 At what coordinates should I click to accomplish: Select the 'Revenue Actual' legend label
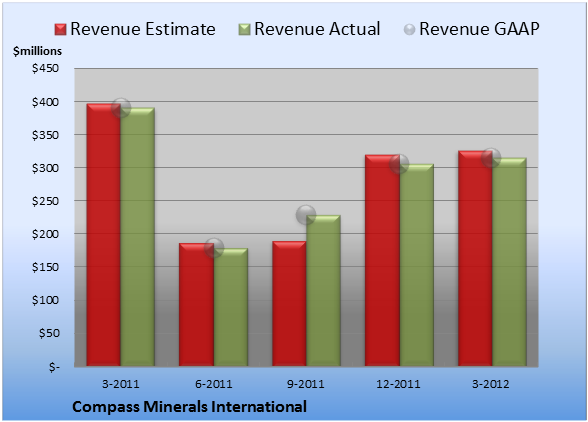[x=317, y=29]
